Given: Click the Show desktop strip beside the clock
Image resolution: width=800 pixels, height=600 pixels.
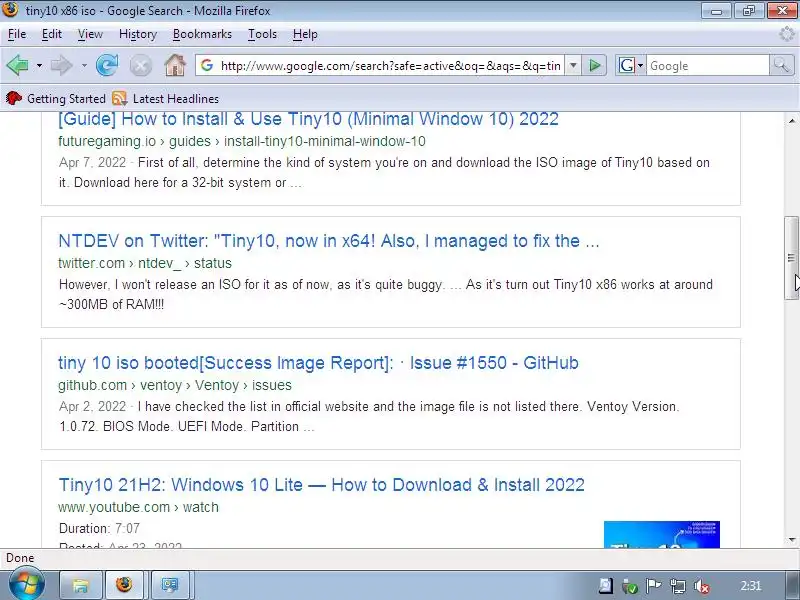Looking at the screenshot, I should 792,585.
